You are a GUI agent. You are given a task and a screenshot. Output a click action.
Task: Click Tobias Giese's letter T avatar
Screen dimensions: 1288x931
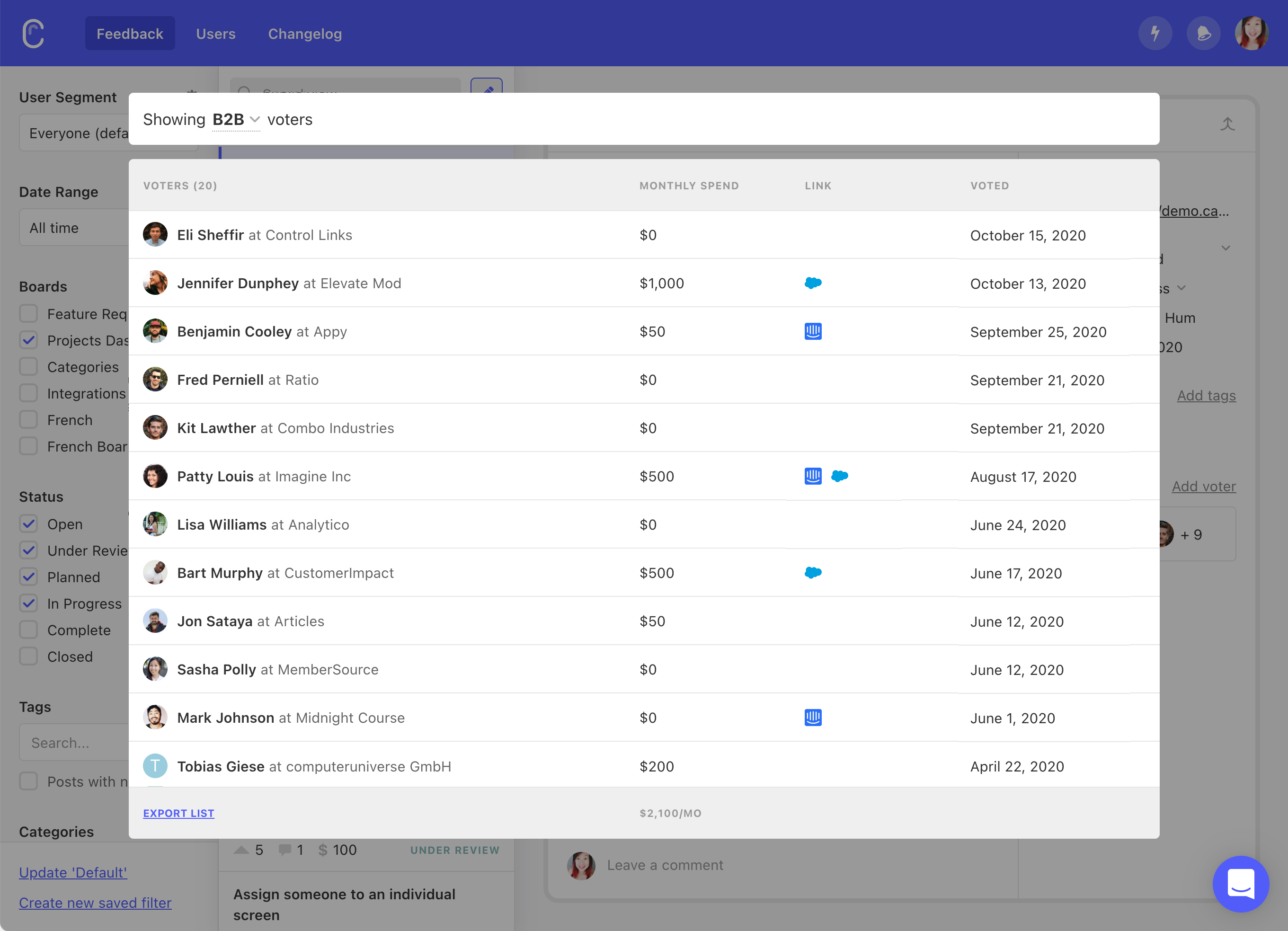tap(155, 766)
